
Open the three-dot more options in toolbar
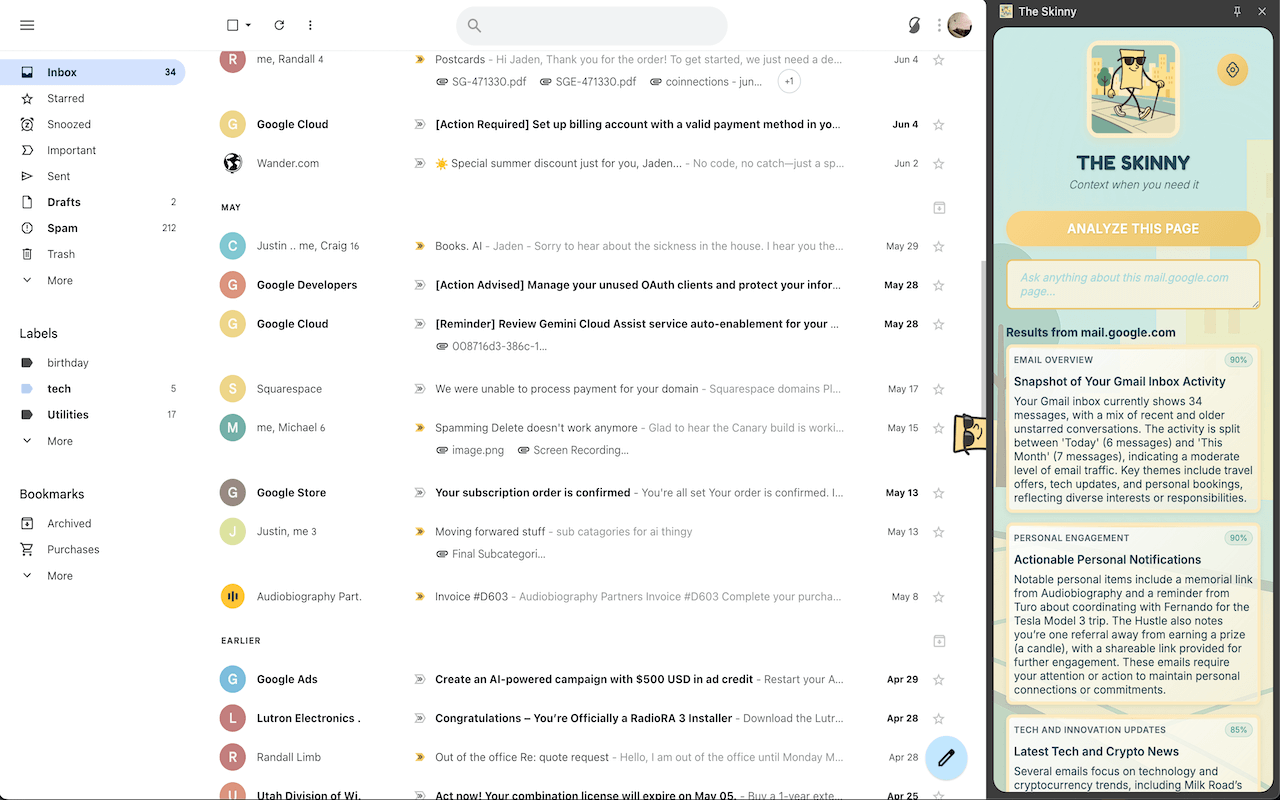tap(310, 25)
